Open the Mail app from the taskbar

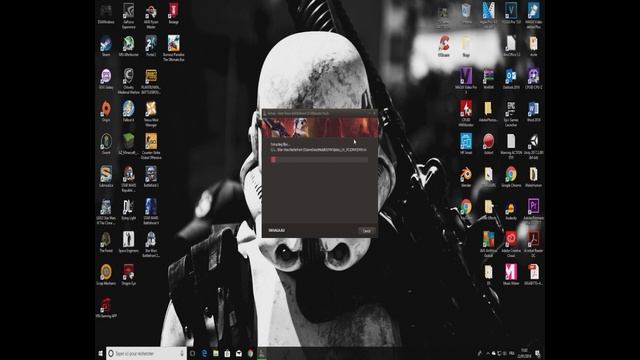[x=239, y=353]
